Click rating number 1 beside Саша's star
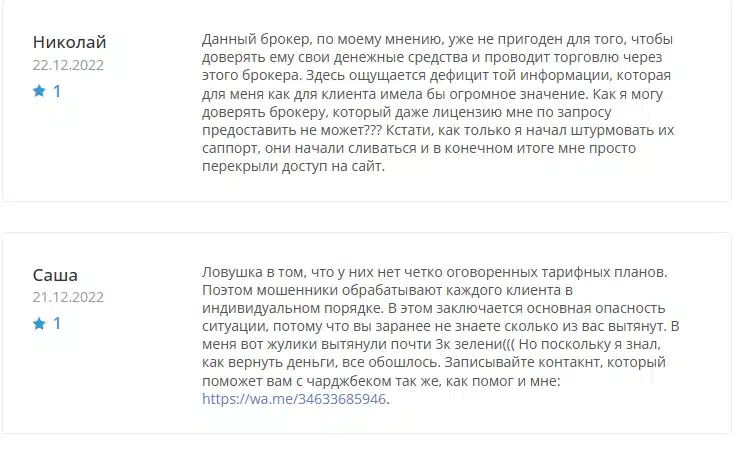The height and width of the screenshot is (453, 743). 57,323
